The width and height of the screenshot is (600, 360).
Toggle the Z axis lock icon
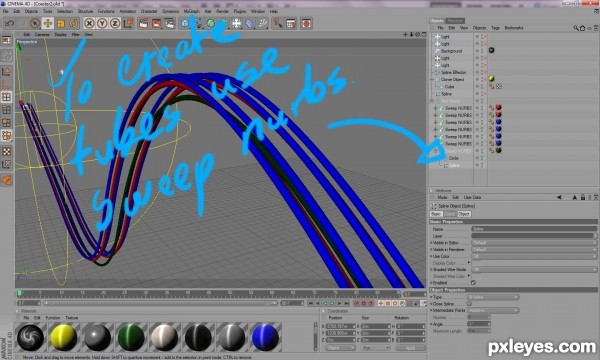coord(115,23)
